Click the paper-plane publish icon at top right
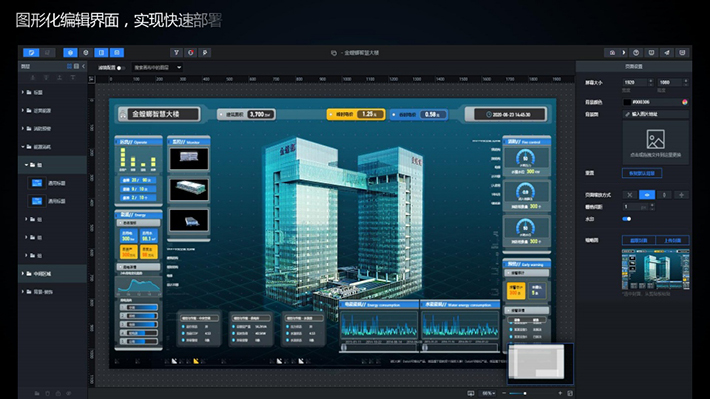 (667, 53)
